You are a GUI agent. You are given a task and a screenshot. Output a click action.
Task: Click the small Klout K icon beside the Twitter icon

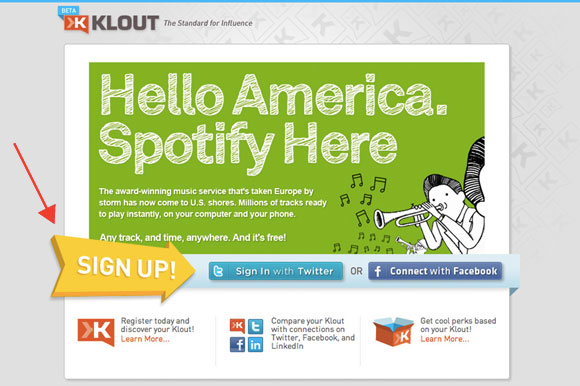point(237,326)
